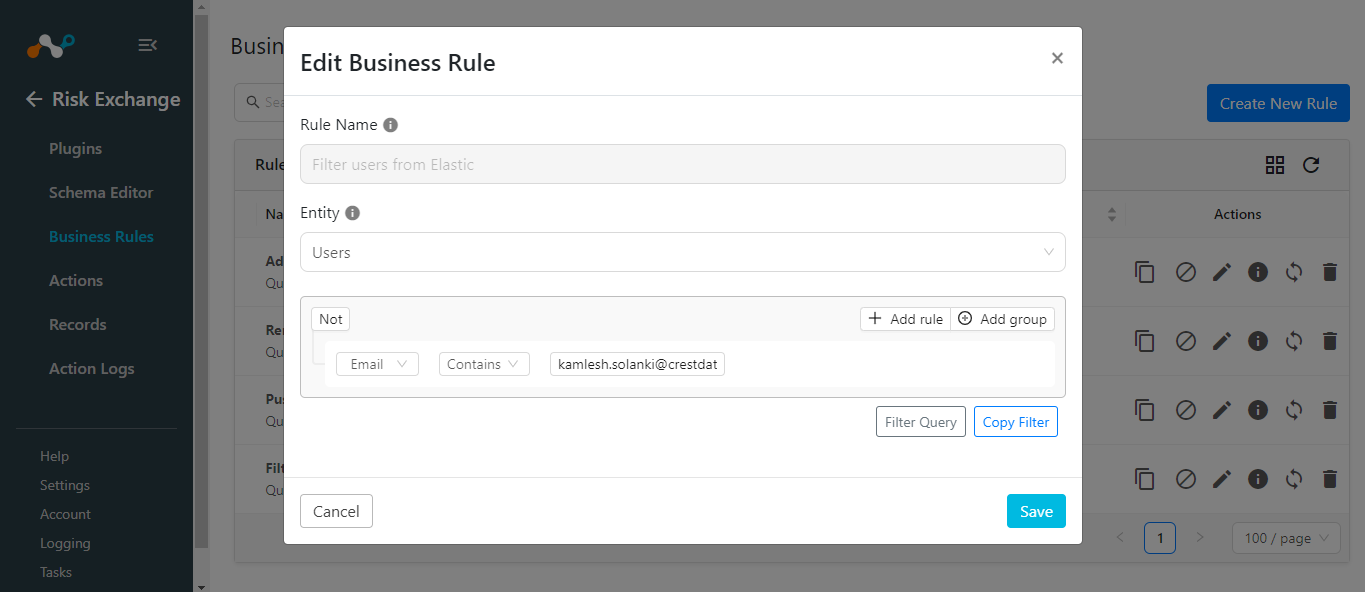Sync the rule in the row starting "Filt"
Screen dimensions: 1365x592
(1294, 479)
